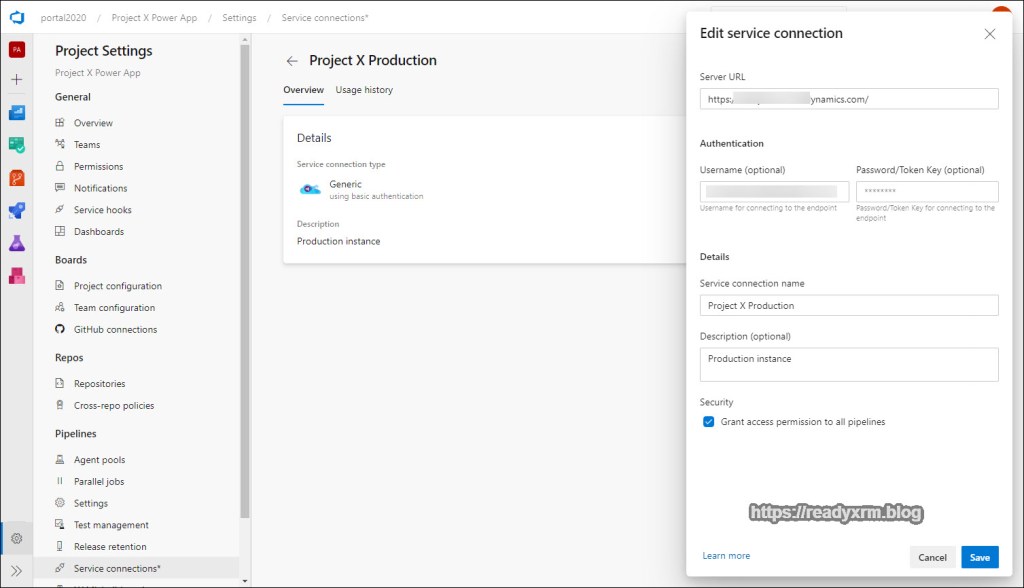This screenshot has height=588, width=1024.
Task: Close the Edit service connection panel
Action: pos(990,34)
